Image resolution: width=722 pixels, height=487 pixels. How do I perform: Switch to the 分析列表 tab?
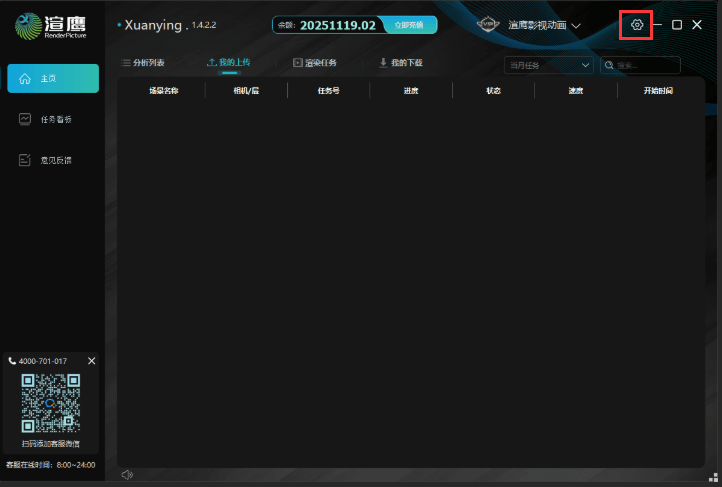click(x=143, y=63)
